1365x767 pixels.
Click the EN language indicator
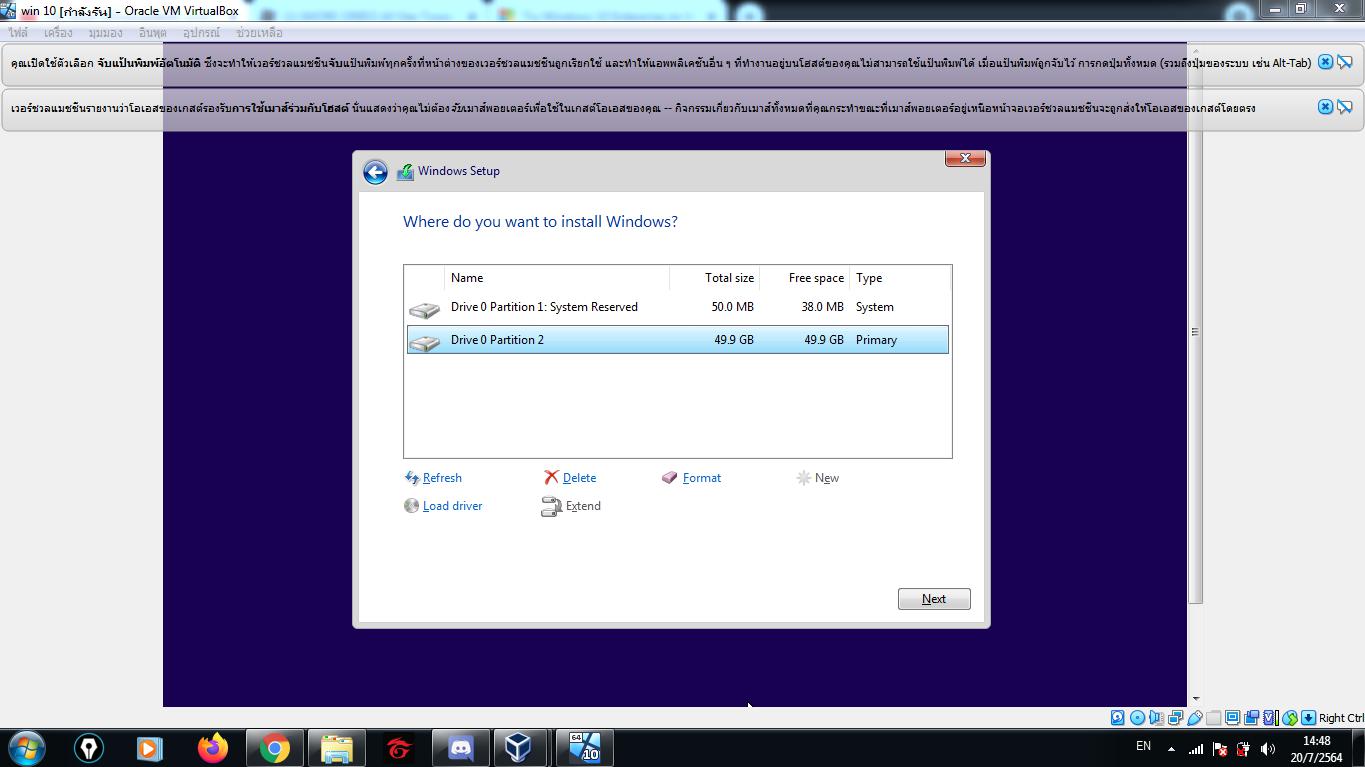[1143, 746]
